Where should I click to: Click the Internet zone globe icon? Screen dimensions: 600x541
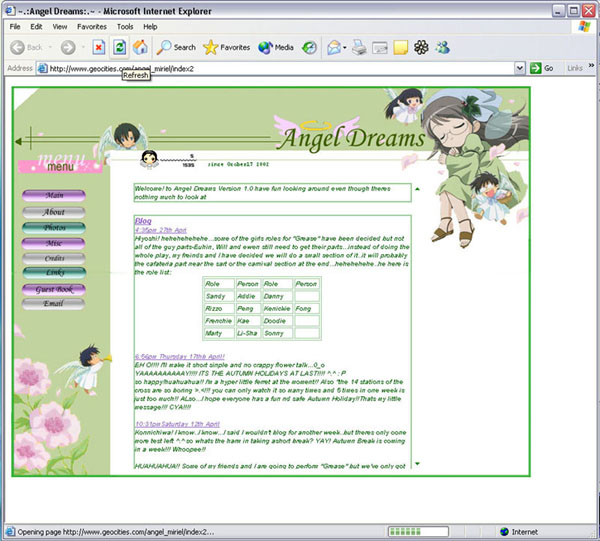click(504, 531)
